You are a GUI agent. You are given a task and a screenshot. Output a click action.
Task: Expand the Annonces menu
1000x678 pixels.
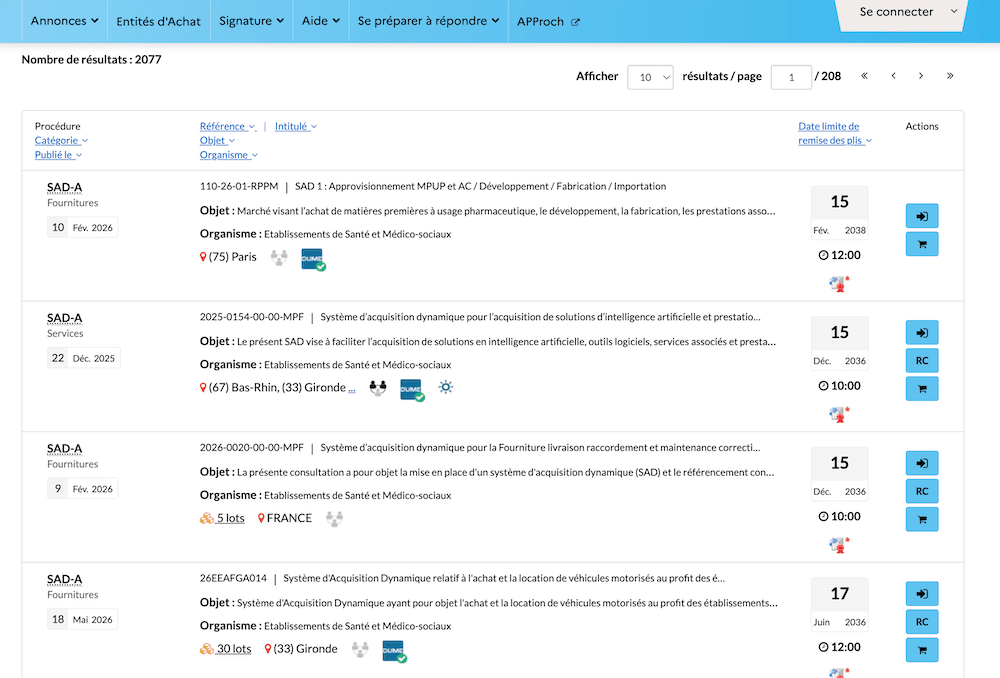[64, 21]
